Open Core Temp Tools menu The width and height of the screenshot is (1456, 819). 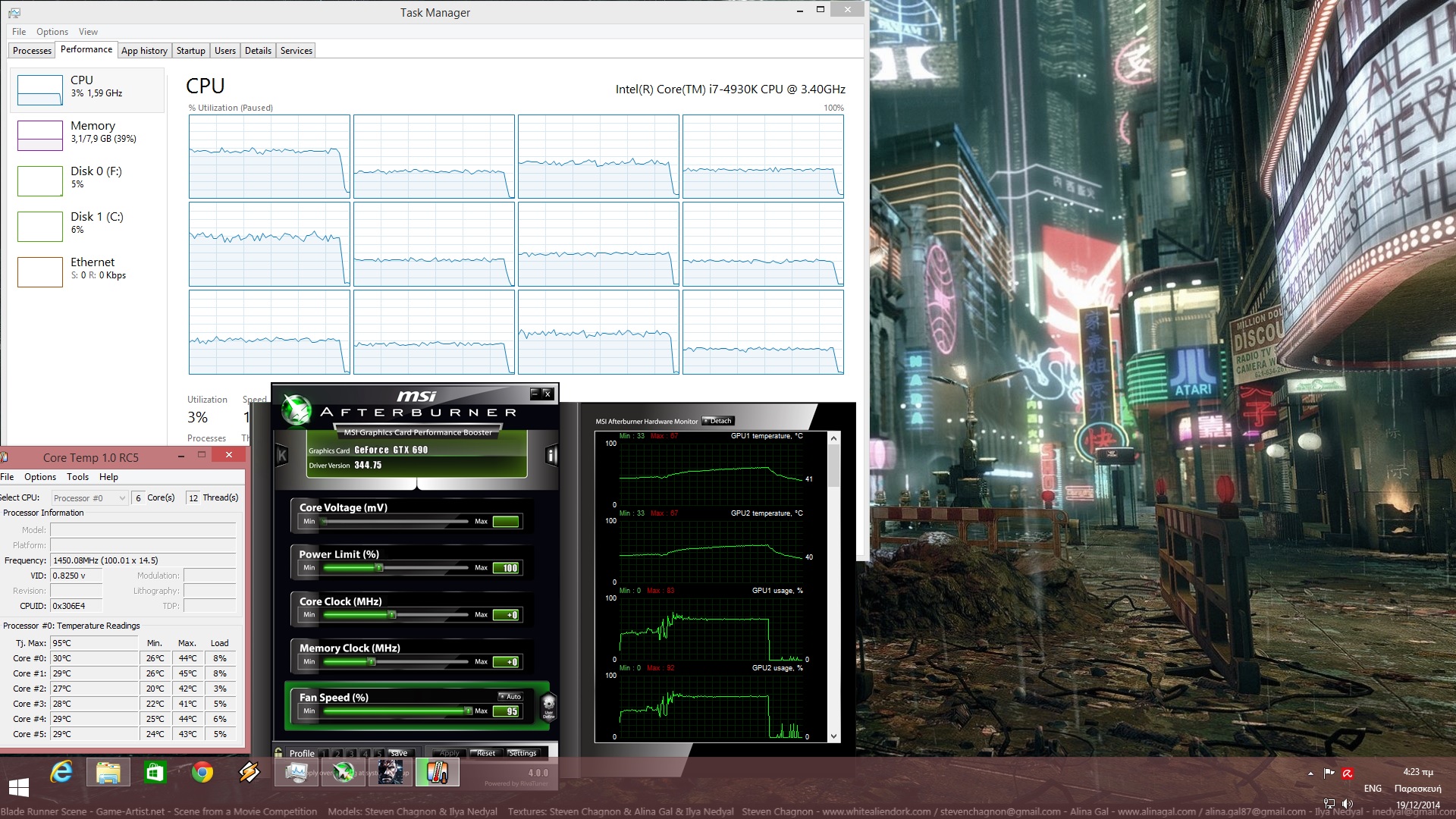click(x=77, y=477)
